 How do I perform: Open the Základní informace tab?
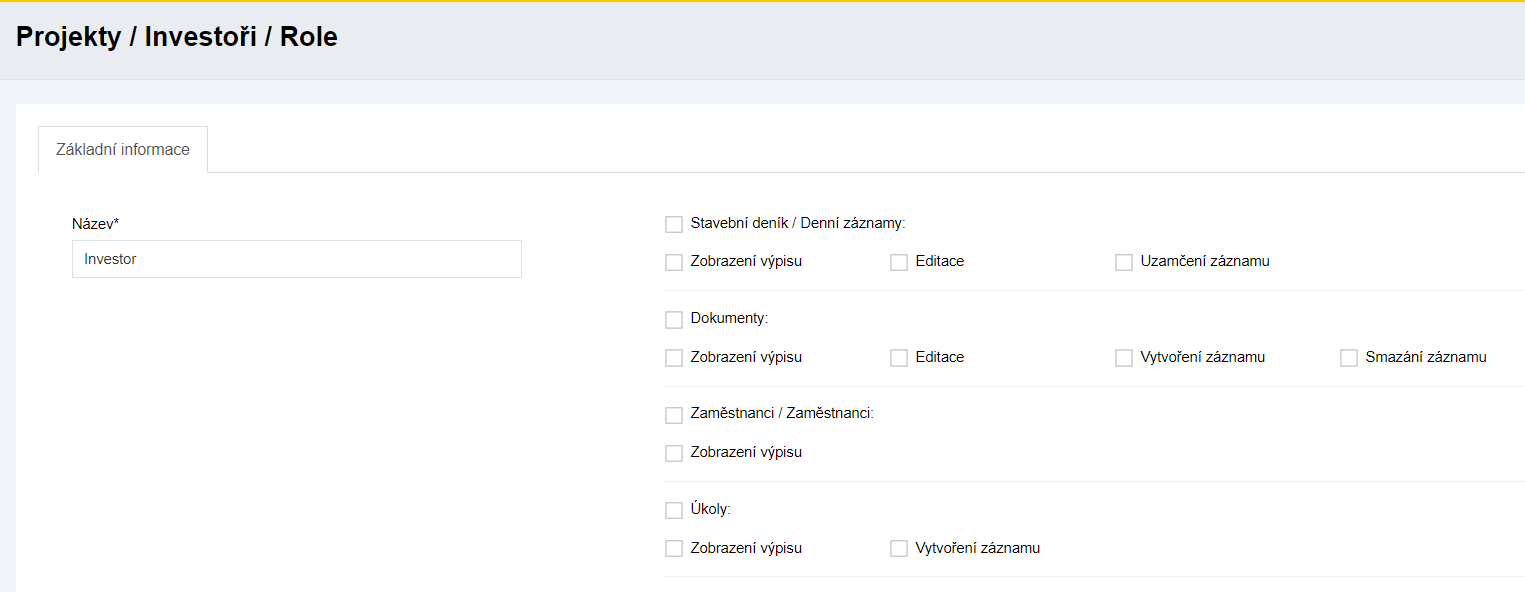click(x=123, y=150)
